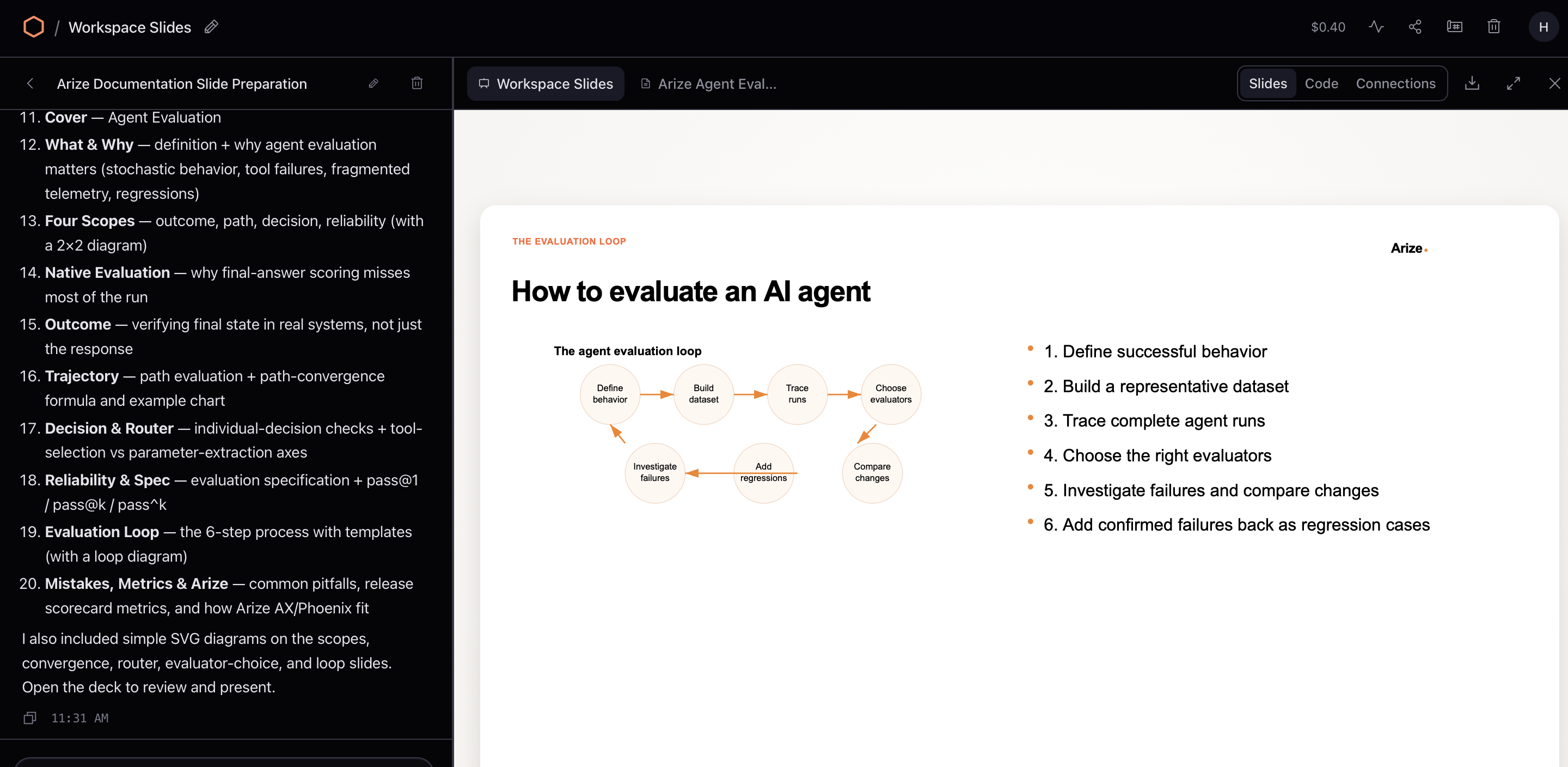Open the user avatar labeled H
Viewport: 1568px width, 767px height.
pos(1543,27)
